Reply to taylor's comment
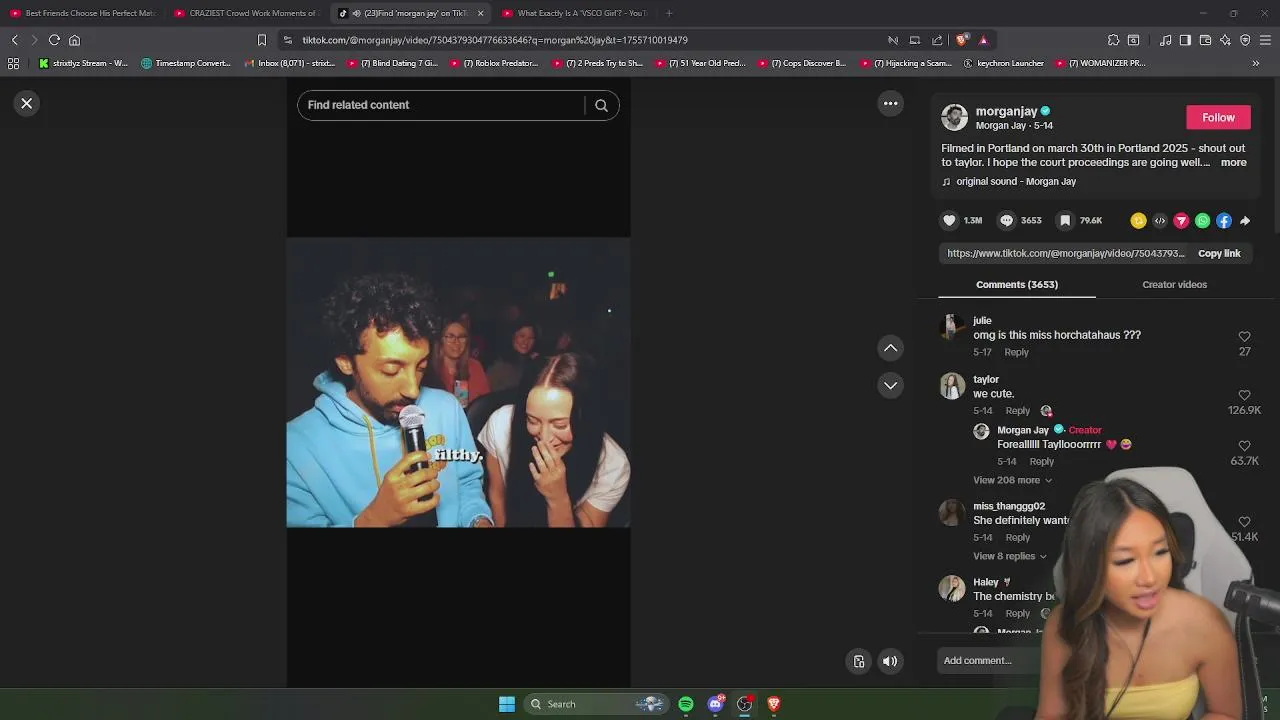Image resolution: width=1280 pixels, height=720 pixels. [1017, 410]
